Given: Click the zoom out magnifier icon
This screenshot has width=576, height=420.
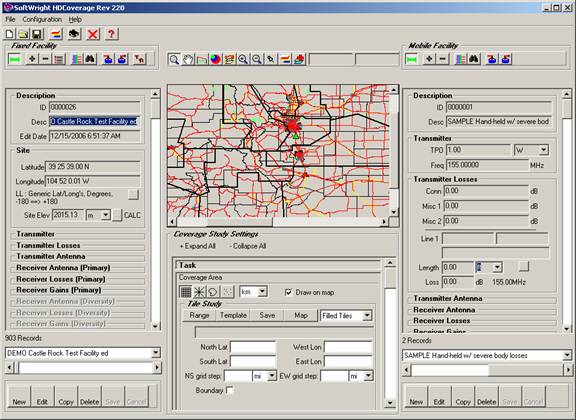Looking at the screenshot, I should (x=257, y=59).
